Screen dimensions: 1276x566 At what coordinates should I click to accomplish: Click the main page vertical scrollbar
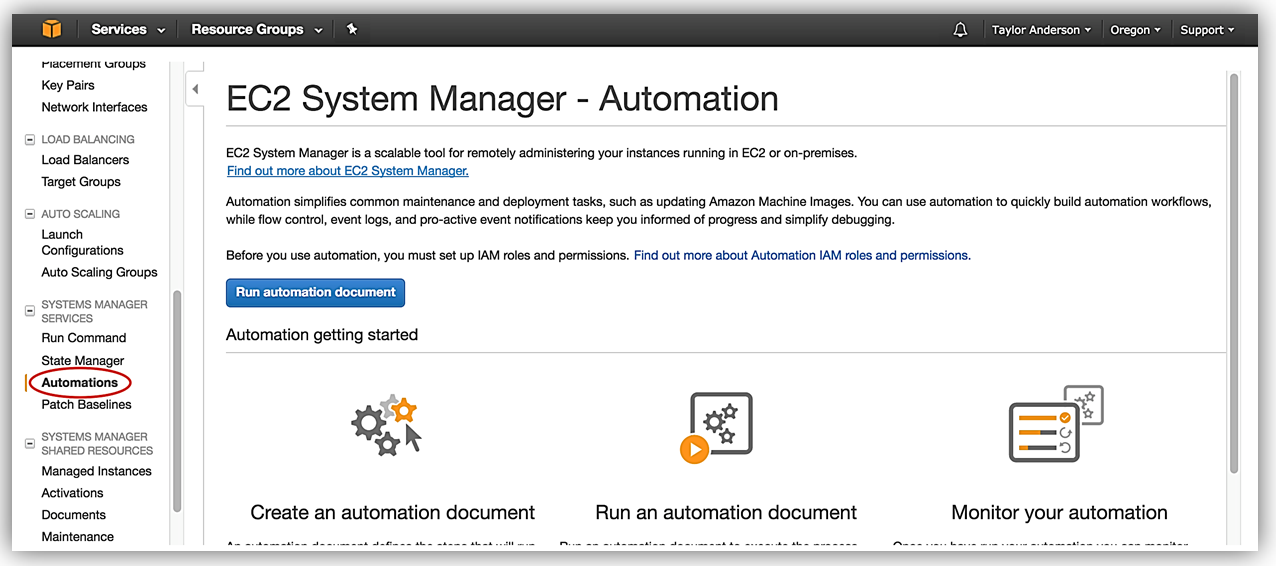click(1233, 270)
